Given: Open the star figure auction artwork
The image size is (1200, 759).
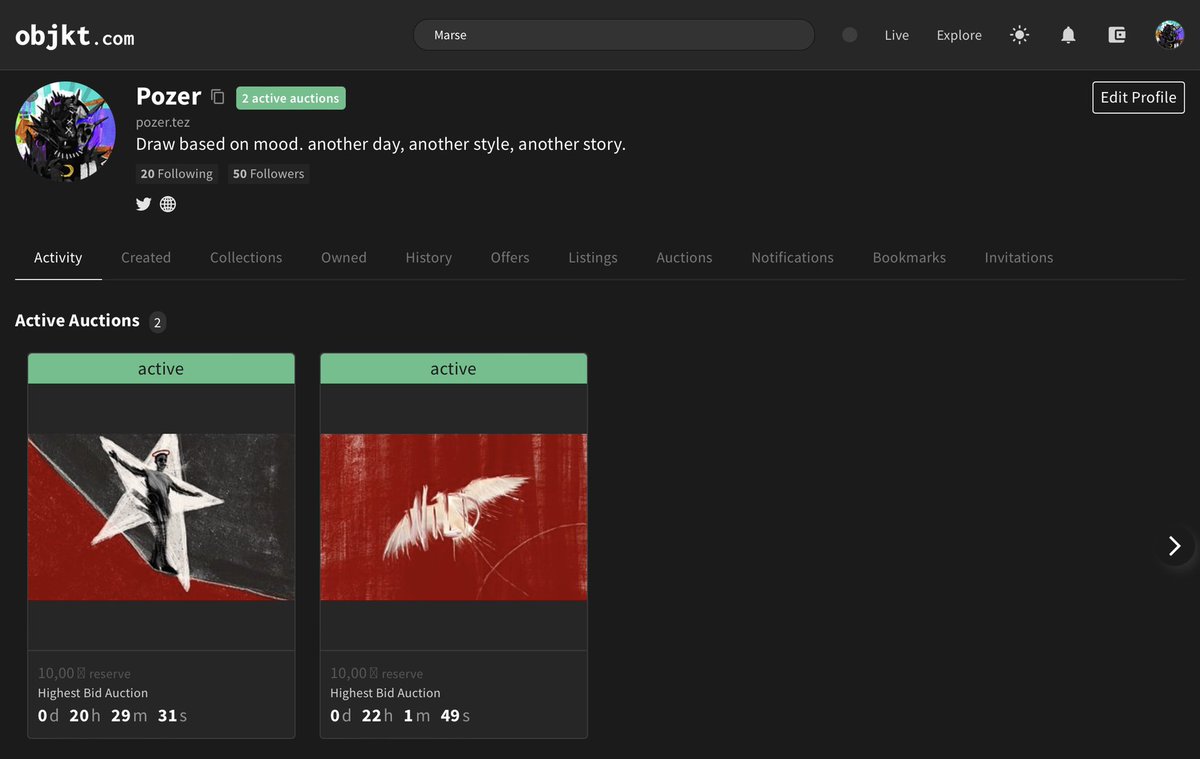Looking at the screenshot, I should [161, 517].
